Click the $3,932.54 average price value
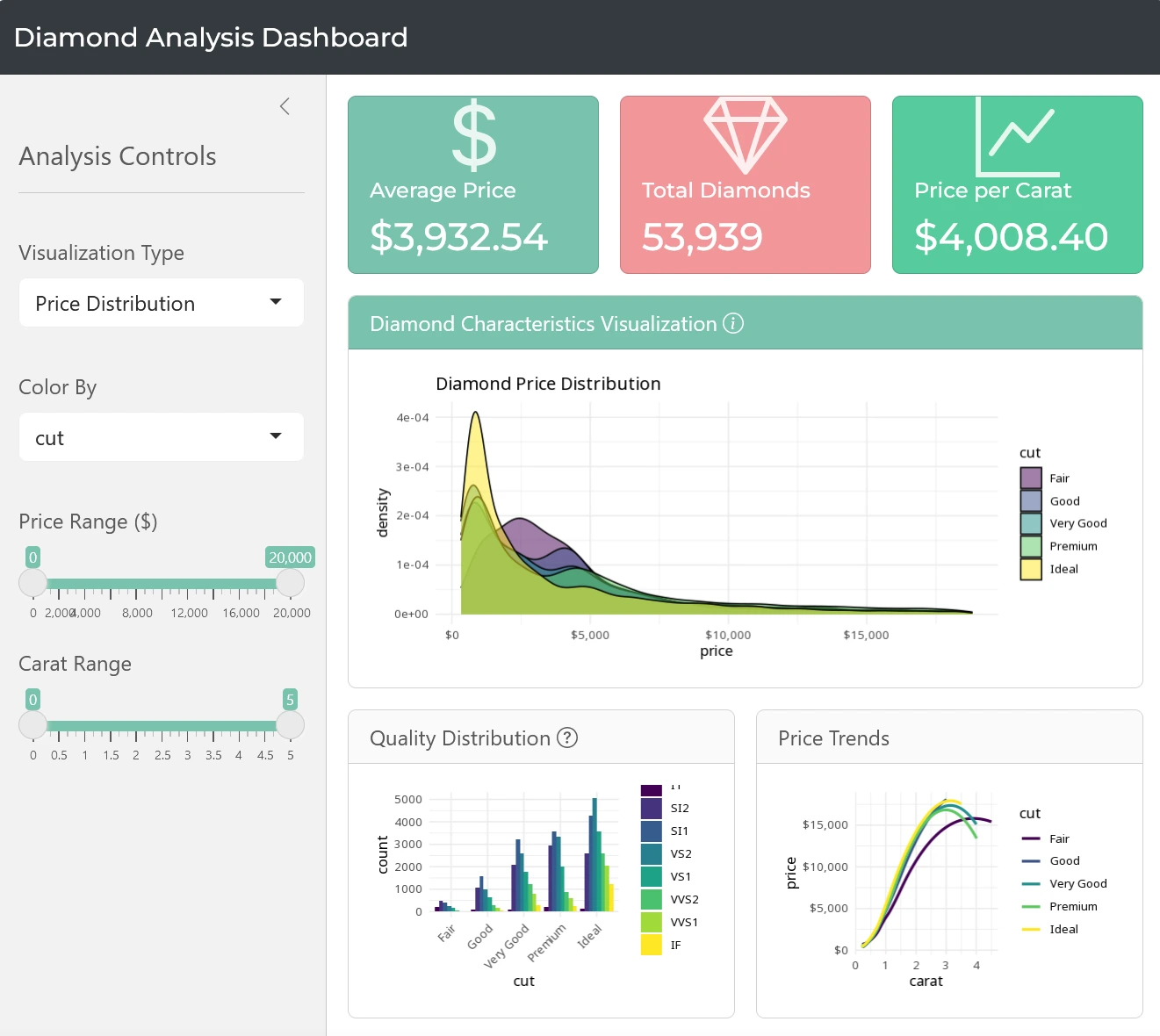Screen dimensions: 1160x1036 coord(458,237)
